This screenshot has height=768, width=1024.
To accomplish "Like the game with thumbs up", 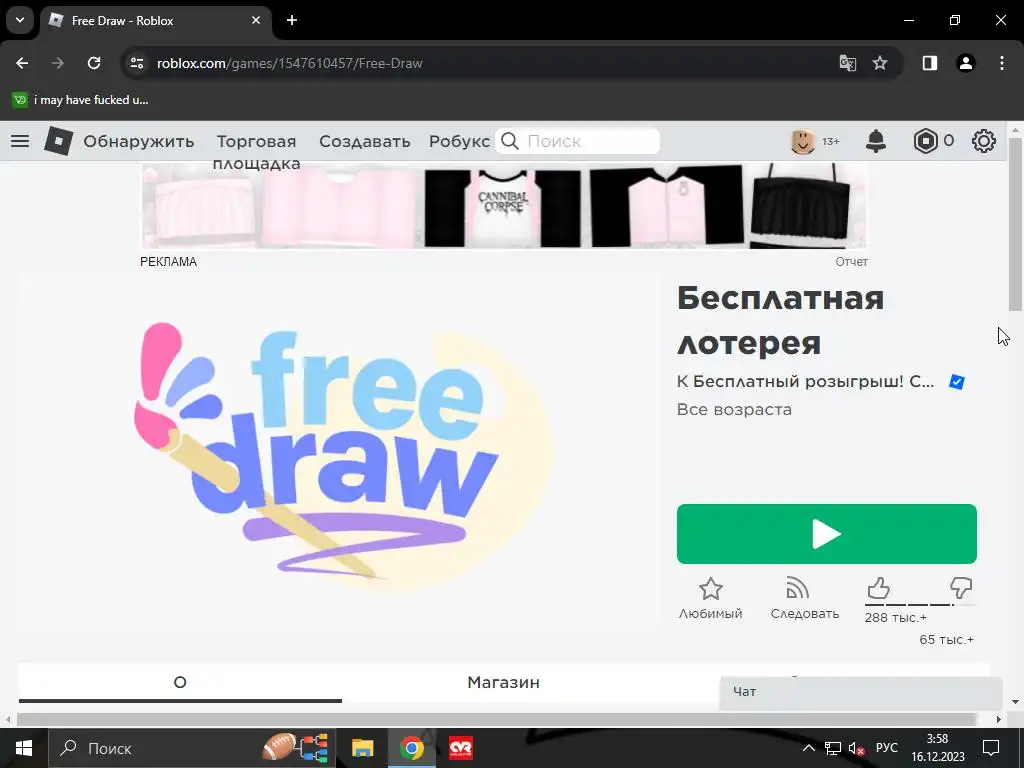I will click(x=878, y=588).
